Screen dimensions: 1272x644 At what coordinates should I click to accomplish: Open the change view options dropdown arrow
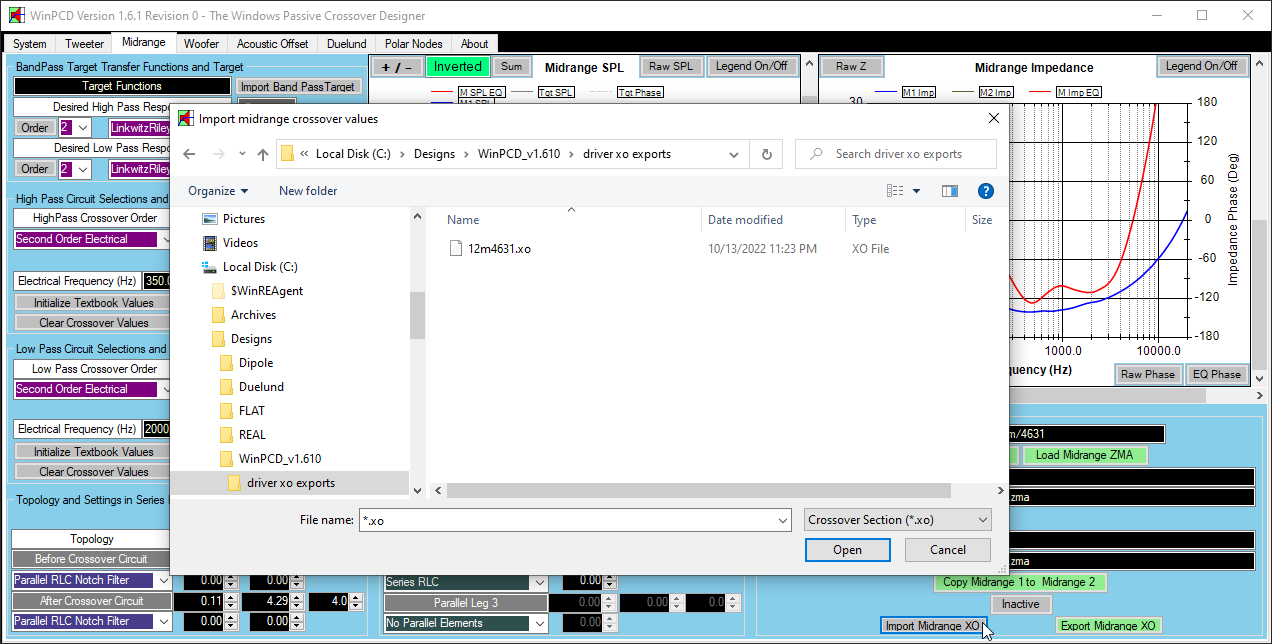(916, 191)
